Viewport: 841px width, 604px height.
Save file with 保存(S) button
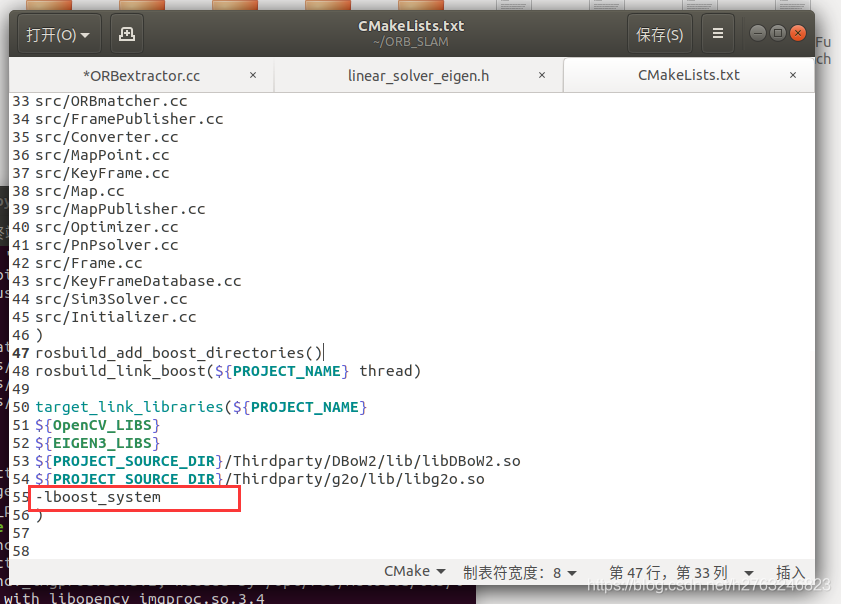pos(660,34)
